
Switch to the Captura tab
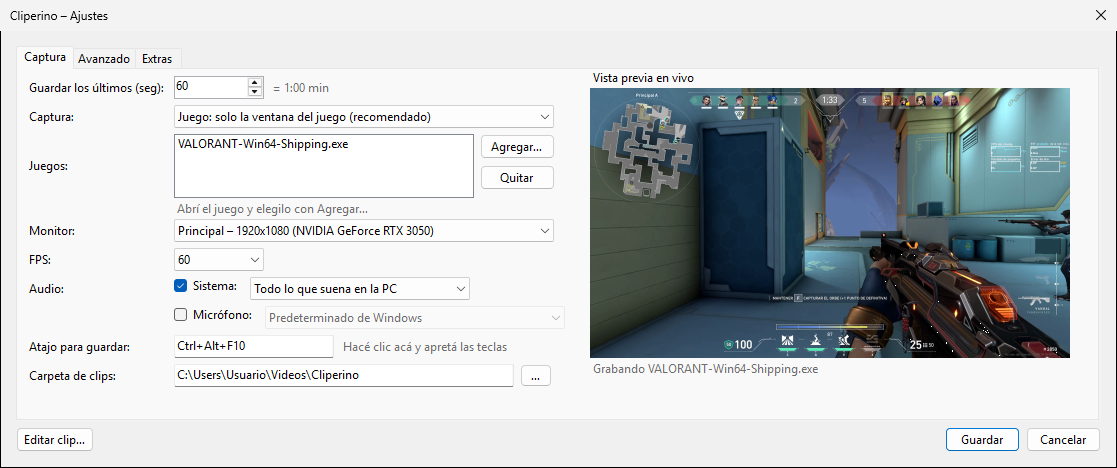click(45, 58)
